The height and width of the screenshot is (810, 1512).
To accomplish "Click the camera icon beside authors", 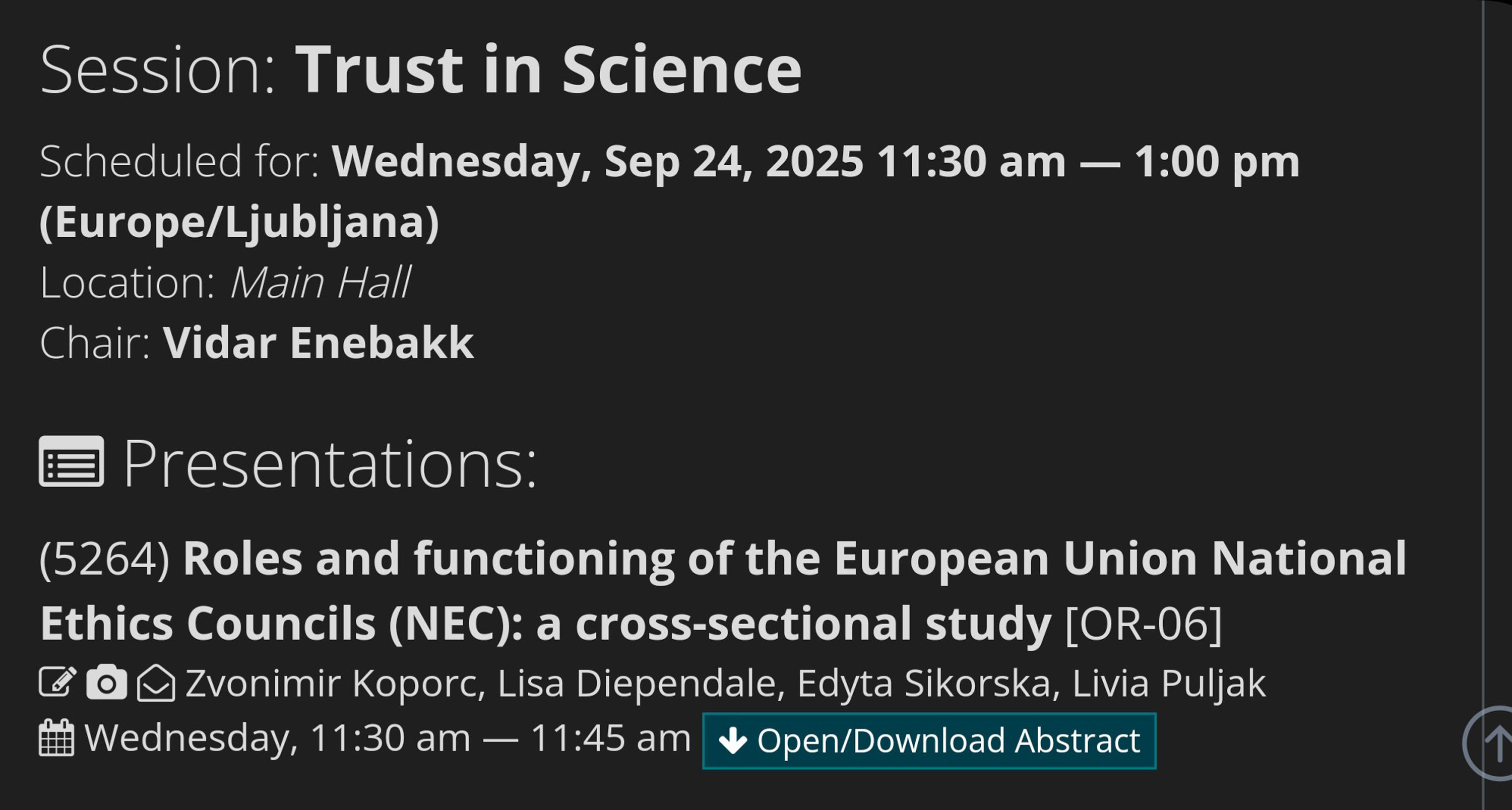I will pos(106,683).
